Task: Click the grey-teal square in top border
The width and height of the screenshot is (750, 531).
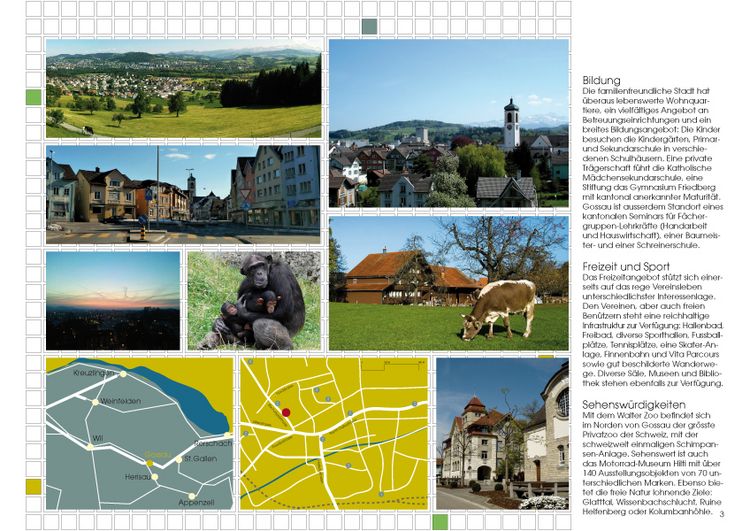Action: [369, 26]
